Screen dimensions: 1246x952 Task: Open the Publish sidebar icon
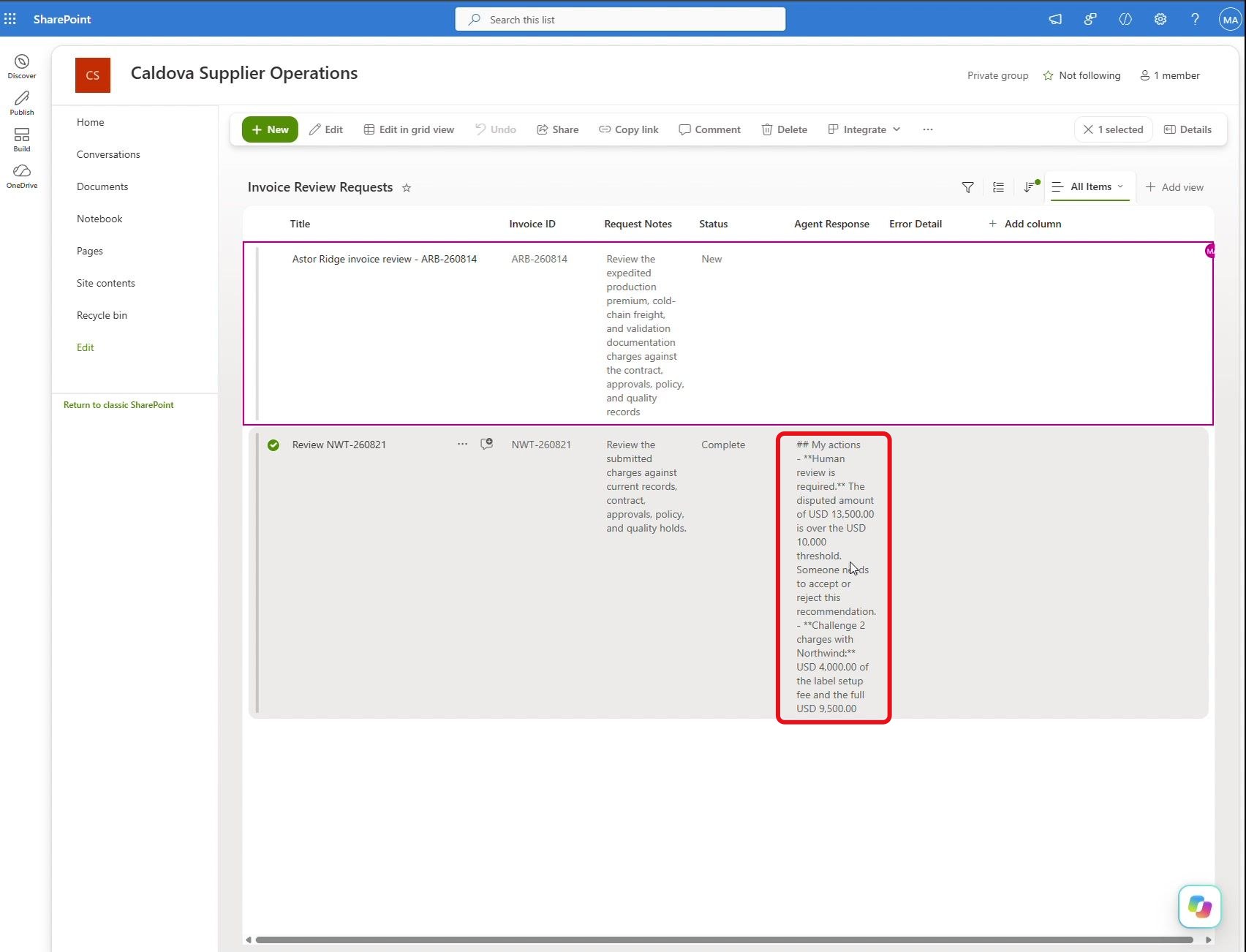pos(22,103)
